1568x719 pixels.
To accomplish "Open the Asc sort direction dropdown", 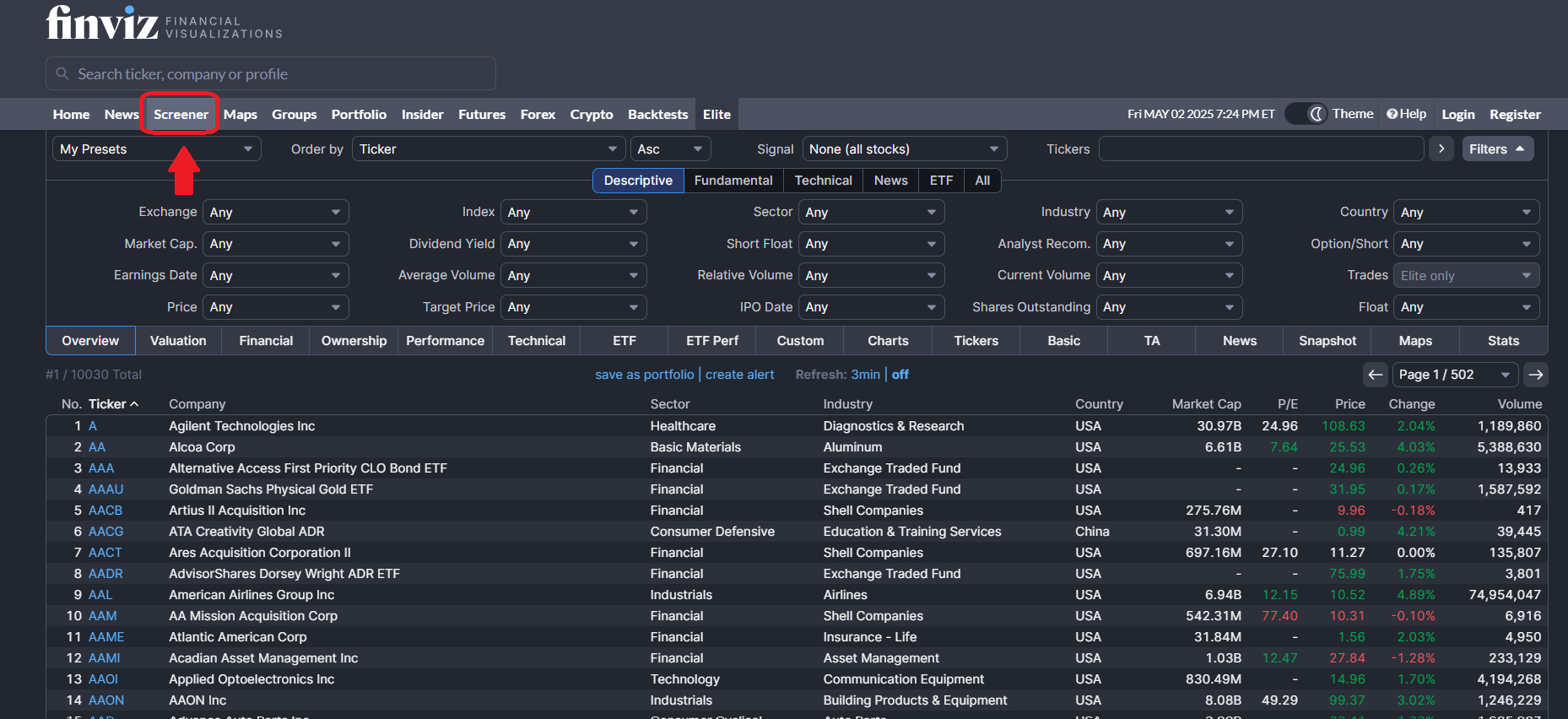I will pos(671,149).
